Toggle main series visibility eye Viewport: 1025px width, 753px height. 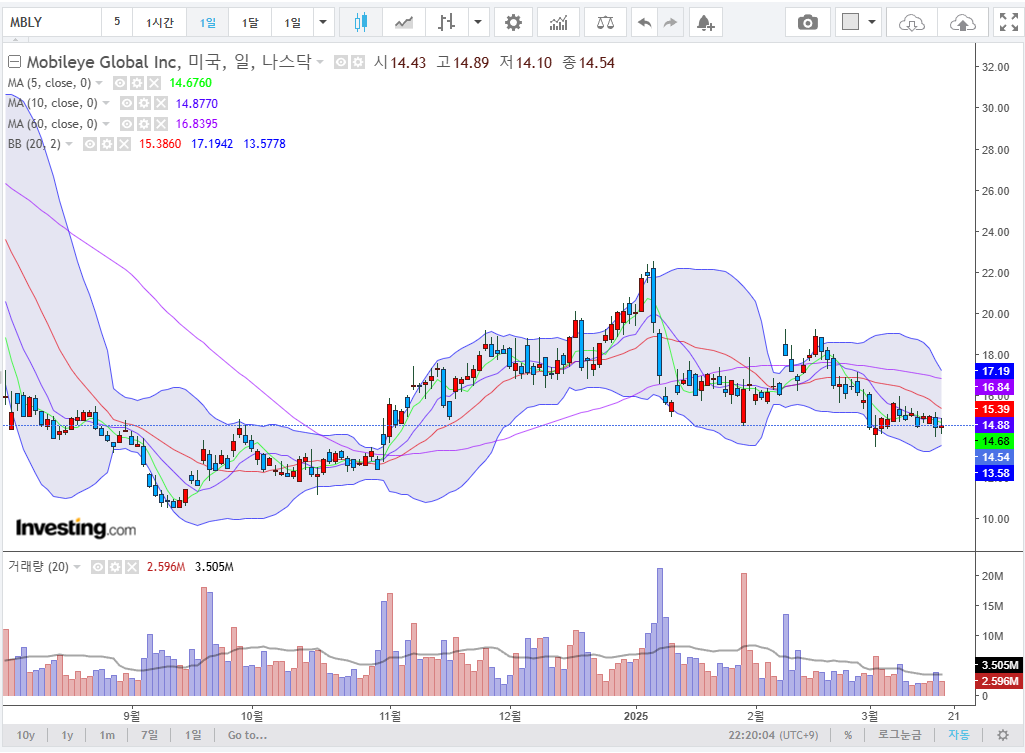[341, 63]
